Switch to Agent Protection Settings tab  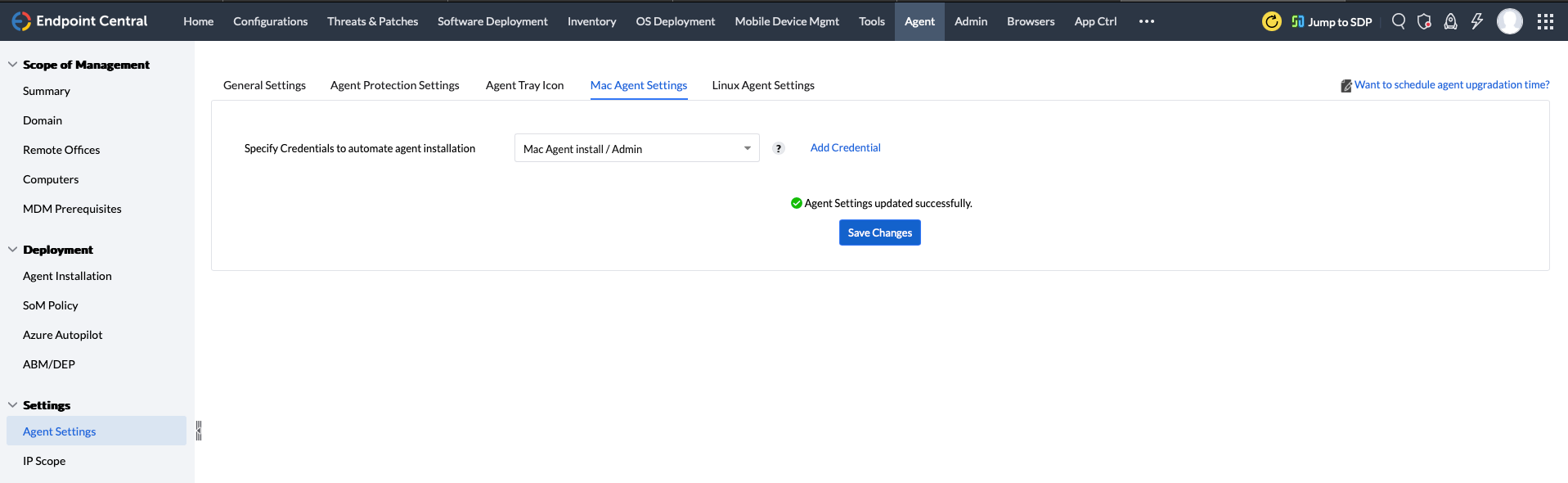395,85
